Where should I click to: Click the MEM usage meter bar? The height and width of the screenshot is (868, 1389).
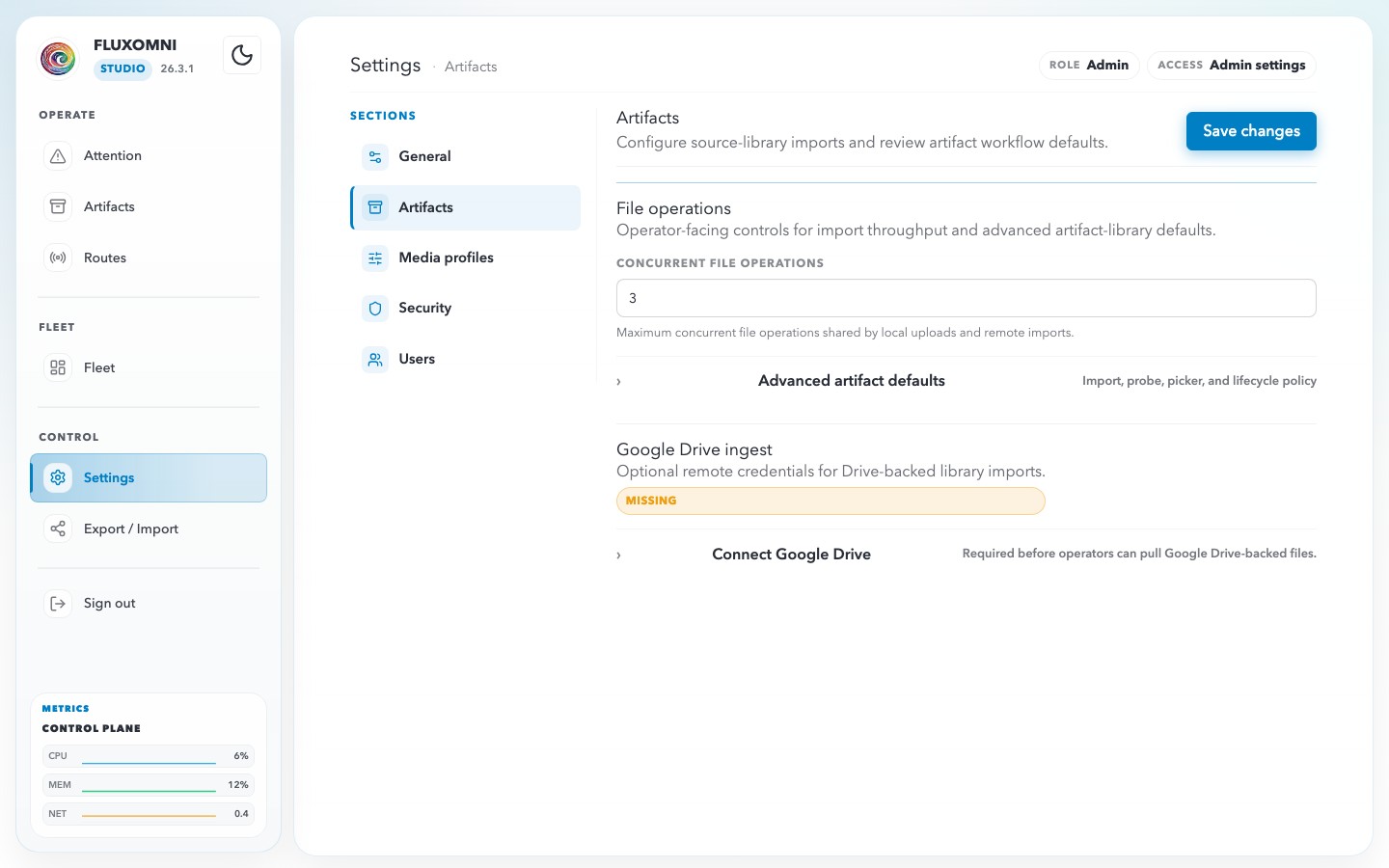click(149, 785)
